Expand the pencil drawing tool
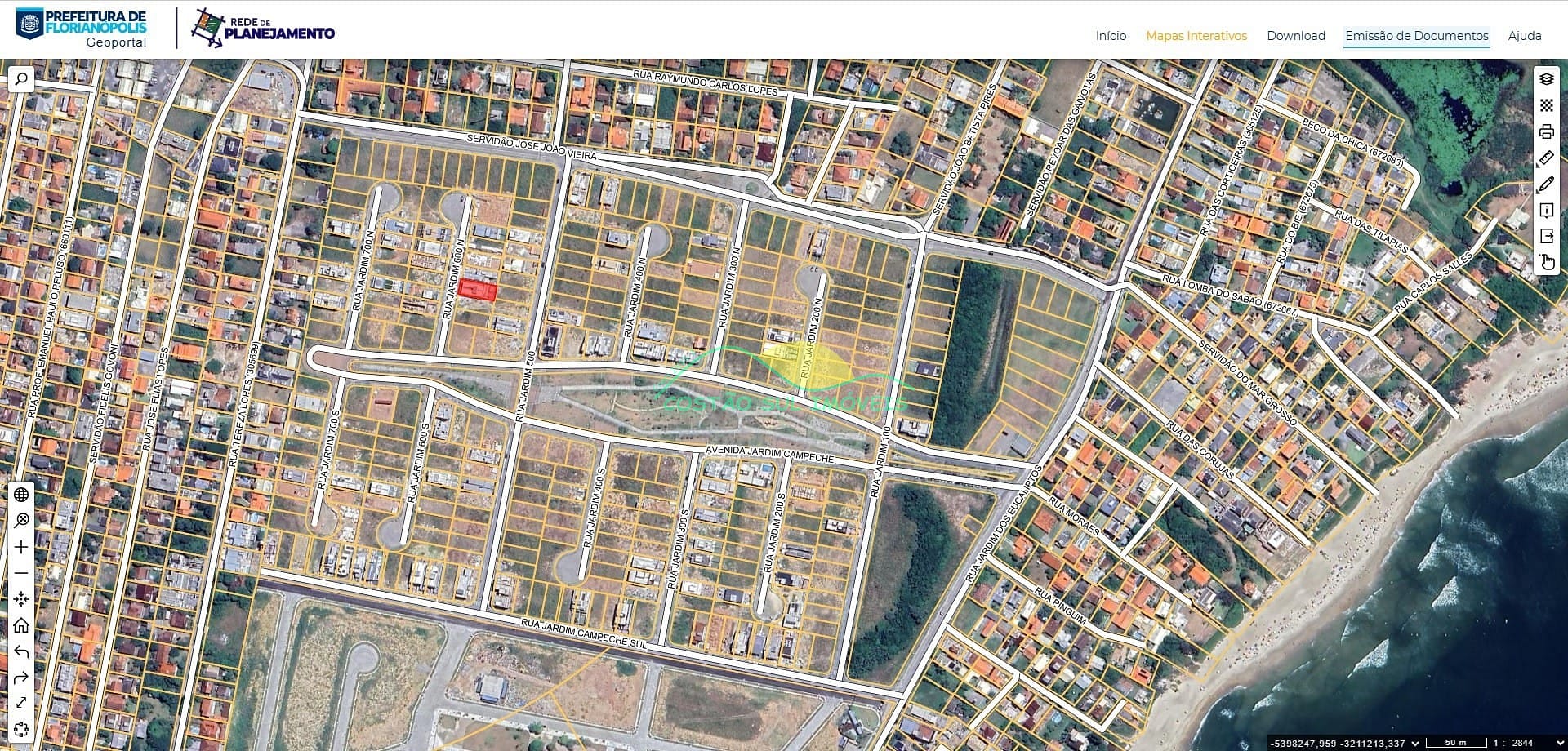 (1546, 184)
